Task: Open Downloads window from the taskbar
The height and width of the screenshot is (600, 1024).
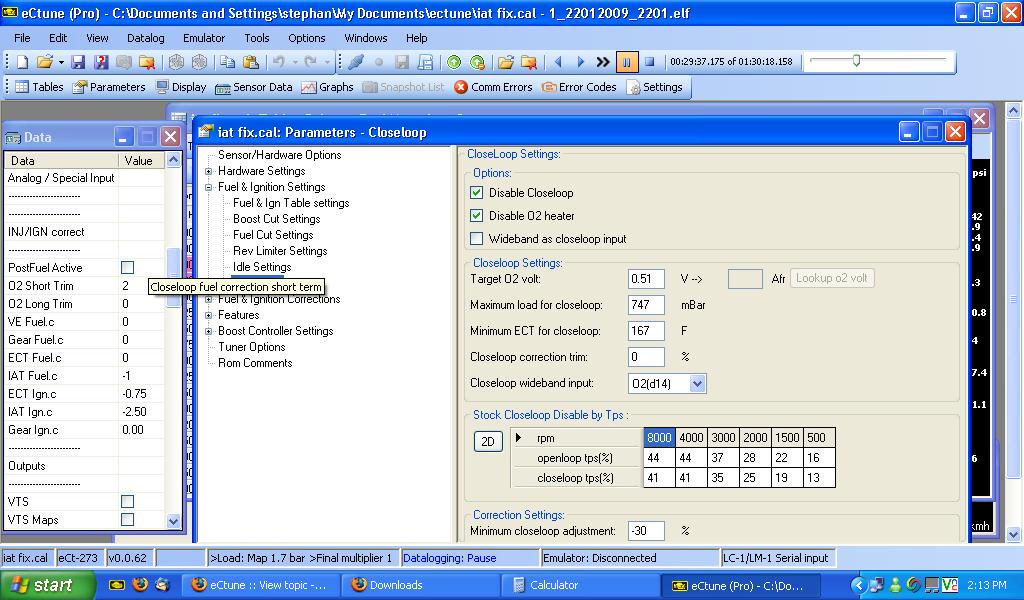Action: [421, 585]
